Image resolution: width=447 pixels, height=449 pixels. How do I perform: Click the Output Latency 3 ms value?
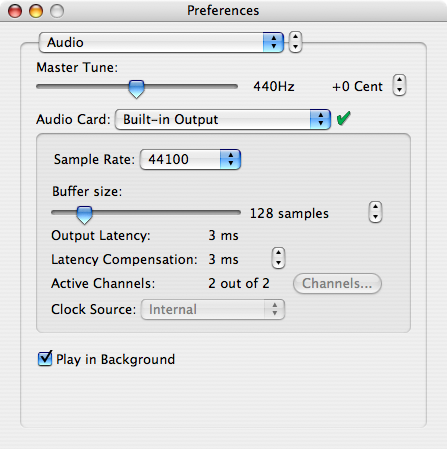223,236
